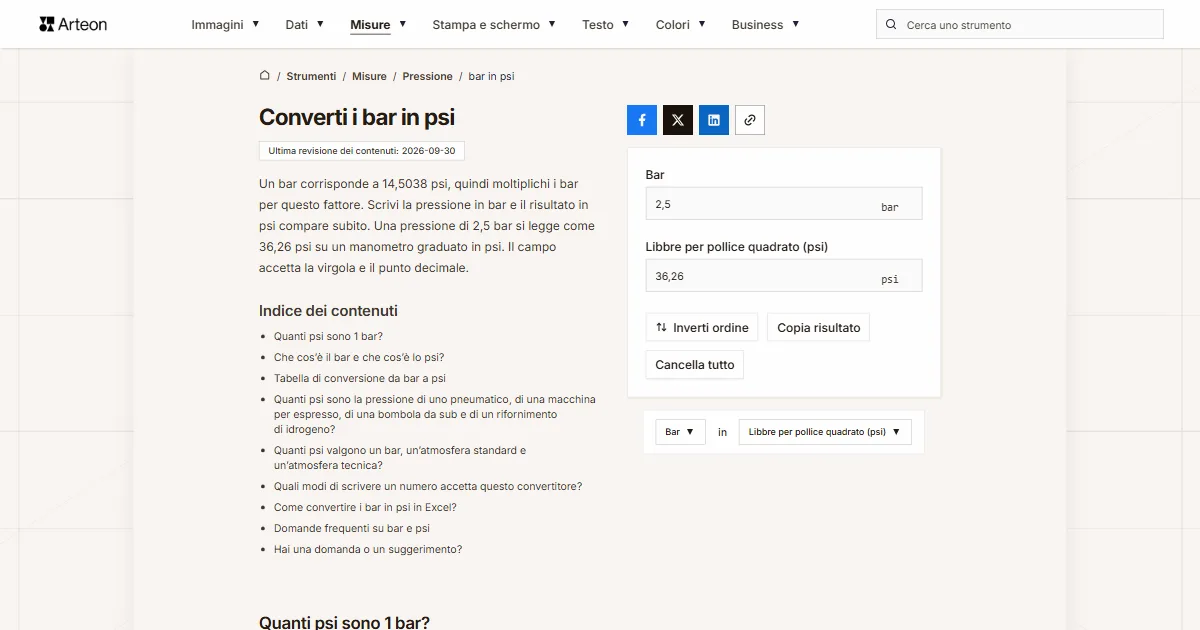Click 'Indice dei contenuti' heading
The image size is (1200, 630).
tap(328, 310)
